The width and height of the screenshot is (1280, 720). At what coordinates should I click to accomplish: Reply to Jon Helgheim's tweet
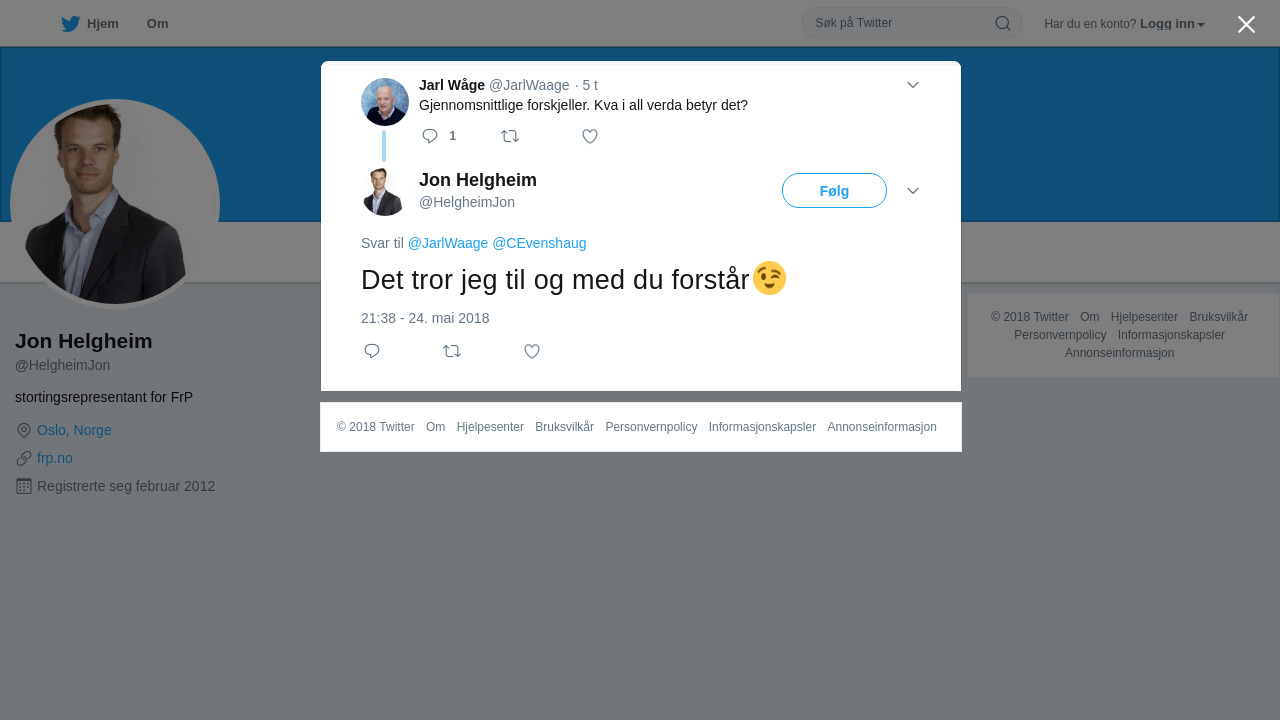pyautogui.click(x=372, y=351)
